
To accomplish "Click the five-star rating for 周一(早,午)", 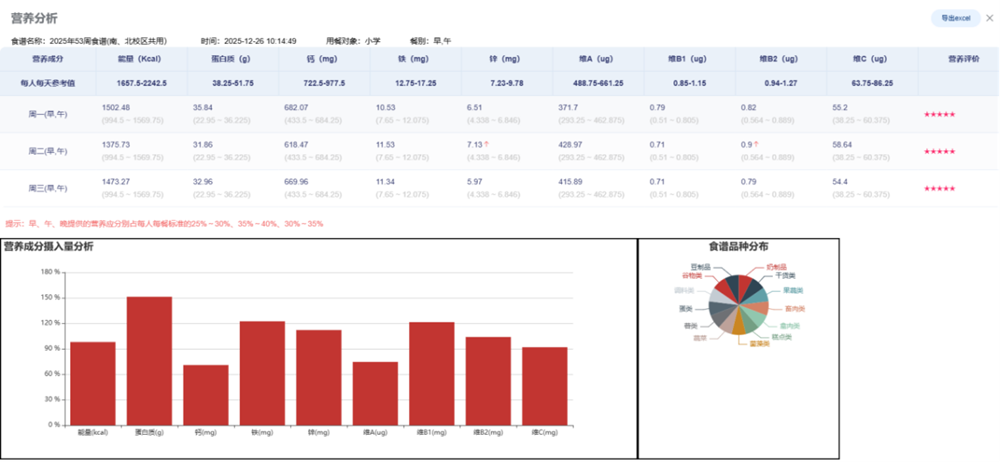I will 939,114.
